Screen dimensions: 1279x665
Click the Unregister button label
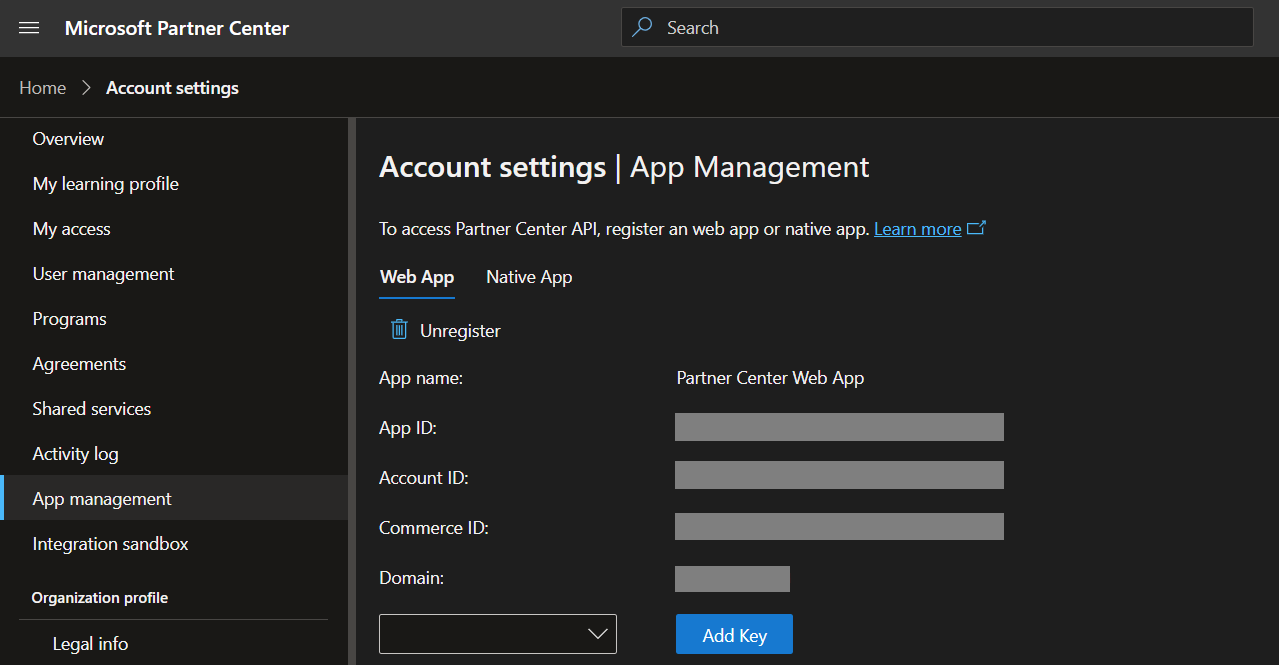tap(460, 330)
